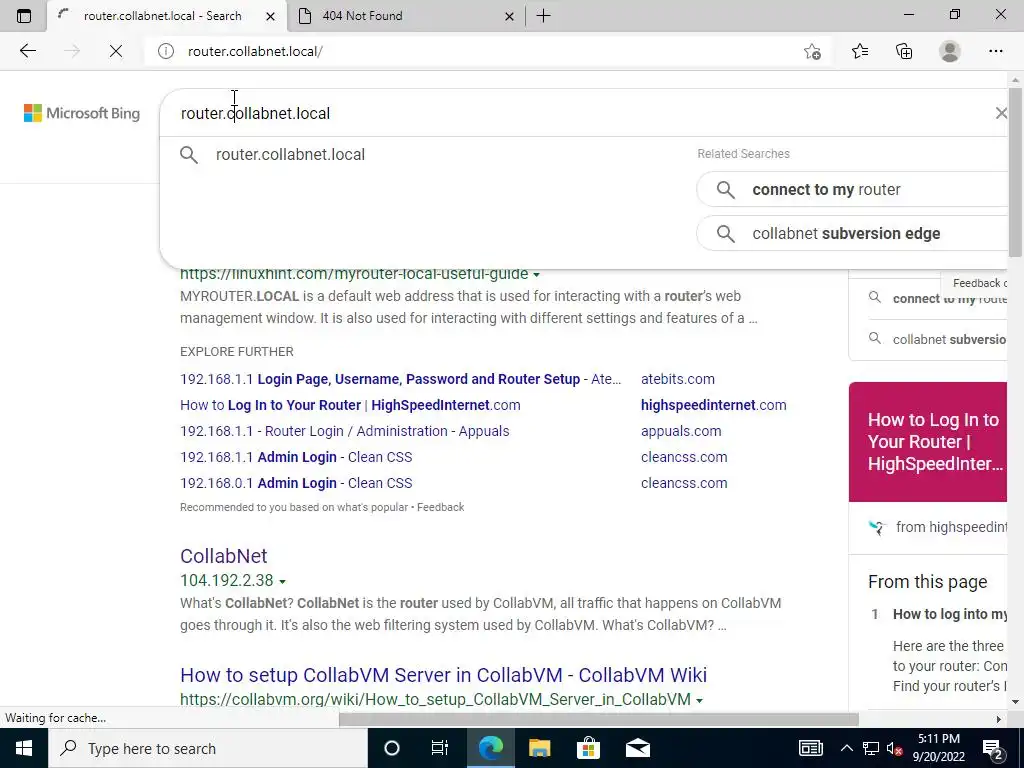The image size is (1024, 768).
Task: View site information icon in address bar
Action: pos(166,51)
